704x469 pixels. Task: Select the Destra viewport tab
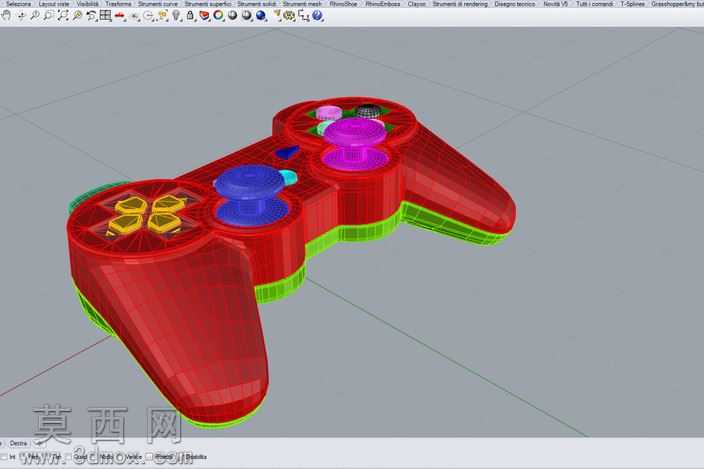(x=18, y=443)
